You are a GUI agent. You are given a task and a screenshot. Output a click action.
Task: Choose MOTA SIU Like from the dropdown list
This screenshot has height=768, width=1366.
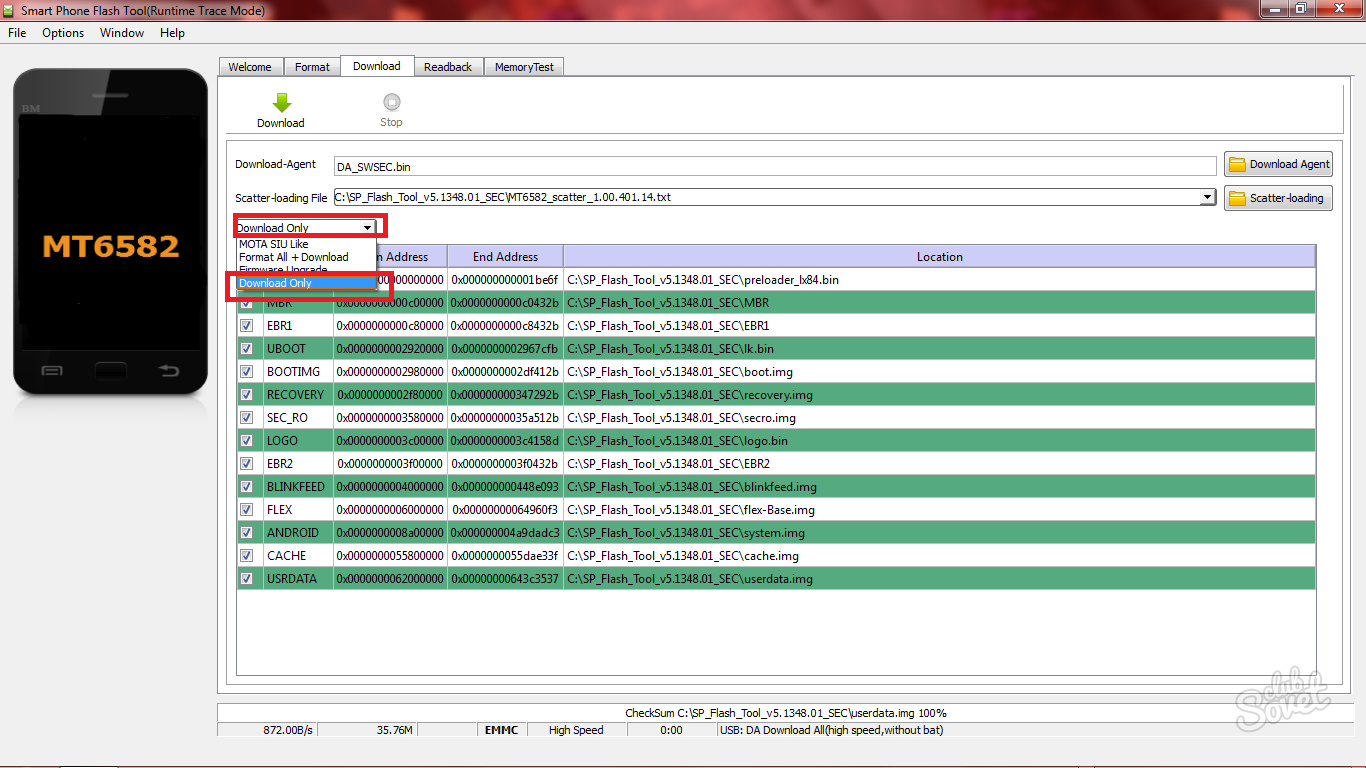pos(274,244)
